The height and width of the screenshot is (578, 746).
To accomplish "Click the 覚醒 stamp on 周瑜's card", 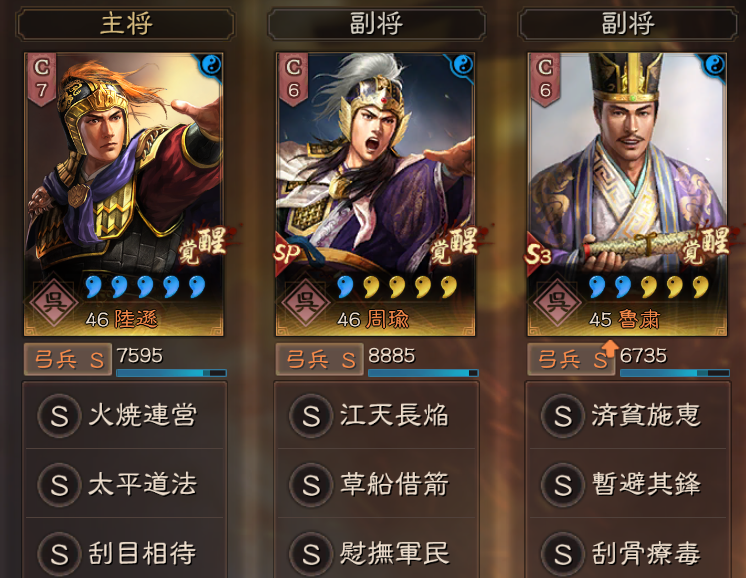I will [454, 245].
